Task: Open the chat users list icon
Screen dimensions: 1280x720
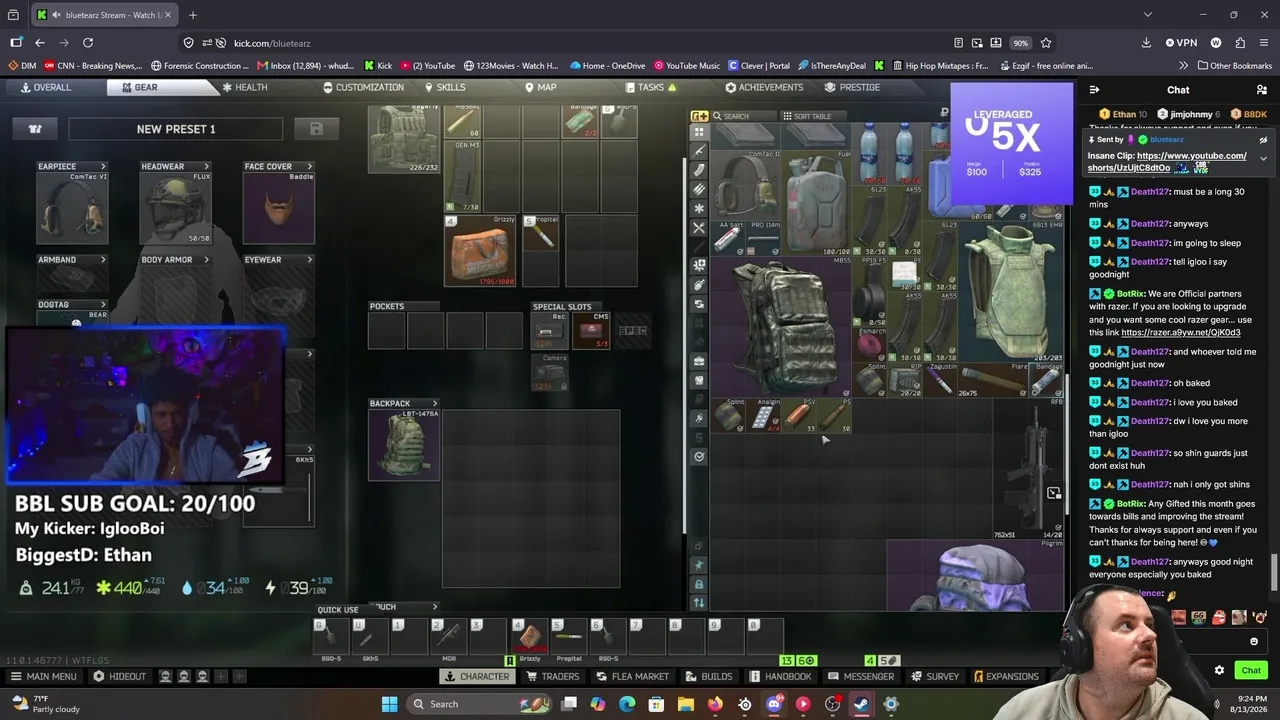Action: (1261, 90)
